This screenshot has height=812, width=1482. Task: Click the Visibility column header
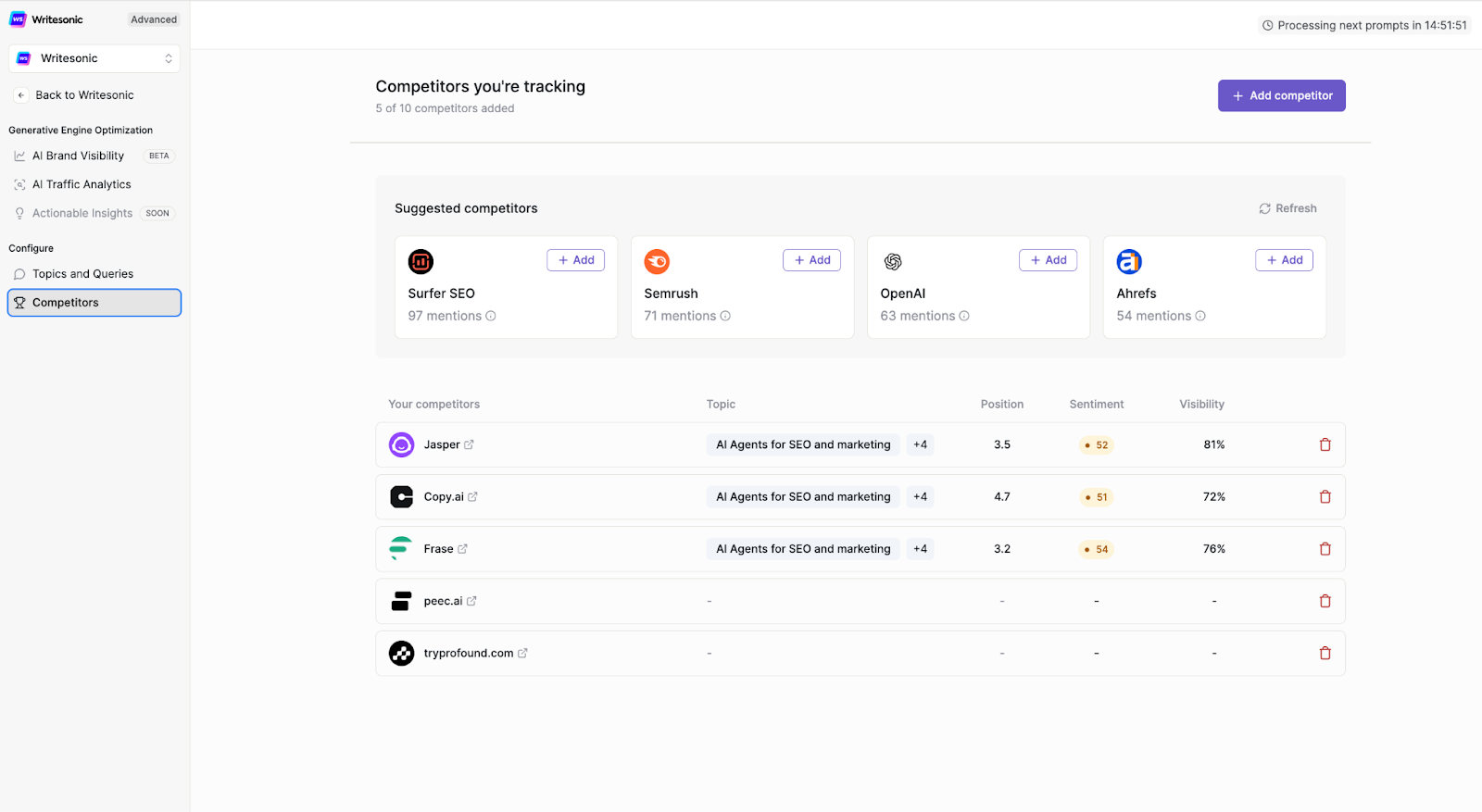pos(1201,405)
